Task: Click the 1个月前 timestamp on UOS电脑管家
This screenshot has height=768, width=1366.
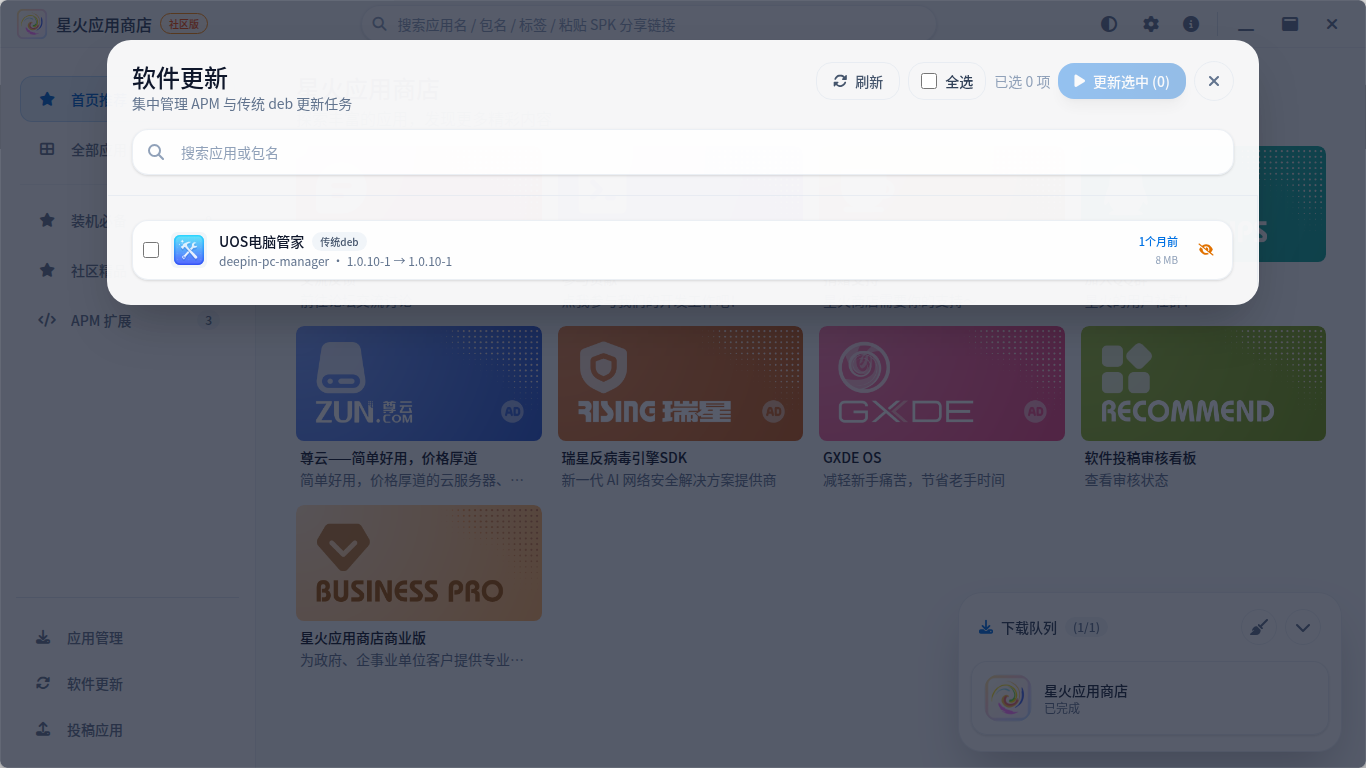Action: [x=1158, y=242]
